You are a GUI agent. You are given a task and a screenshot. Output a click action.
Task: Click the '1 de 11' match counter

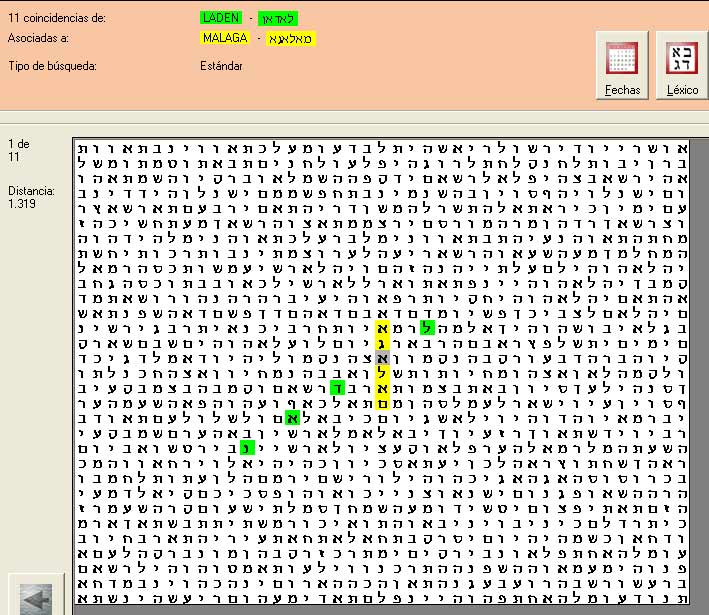pyautogui.click(x=19, y=151)
